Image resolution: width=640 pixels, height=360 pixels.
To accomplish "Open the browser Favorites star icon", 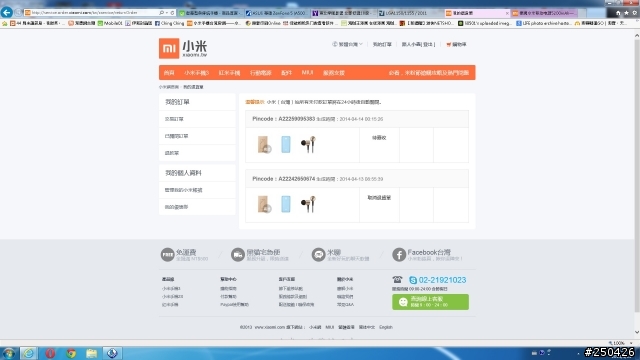I will tap(626, 13).
